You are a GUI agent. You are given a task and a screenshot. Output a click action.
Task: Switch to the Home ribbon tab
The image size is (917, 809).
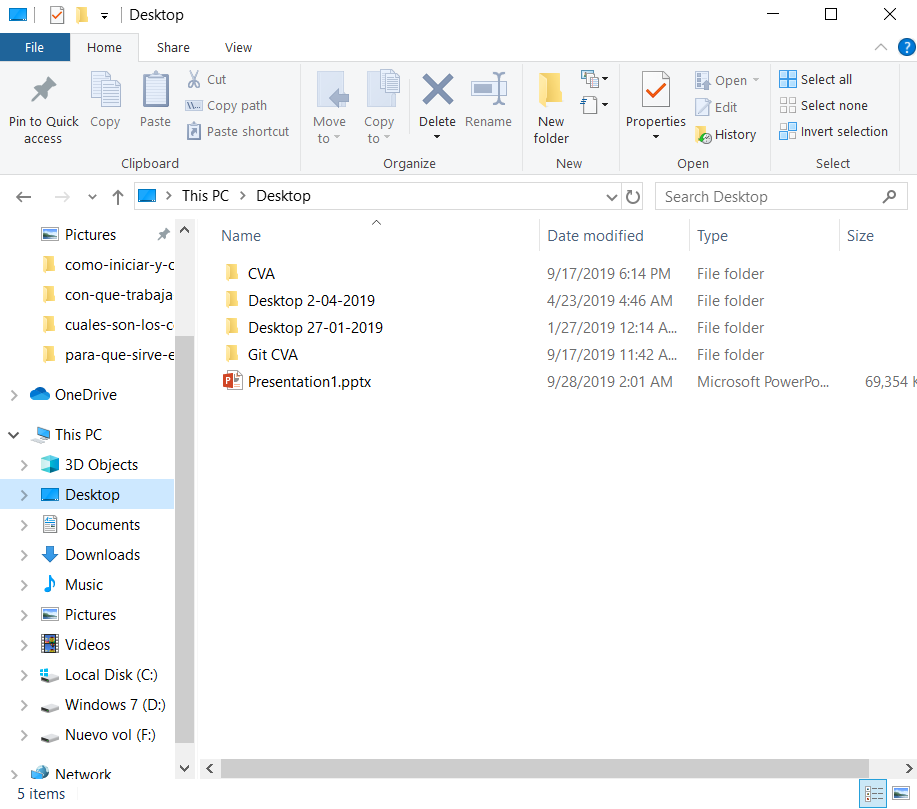tap(104, 47)
